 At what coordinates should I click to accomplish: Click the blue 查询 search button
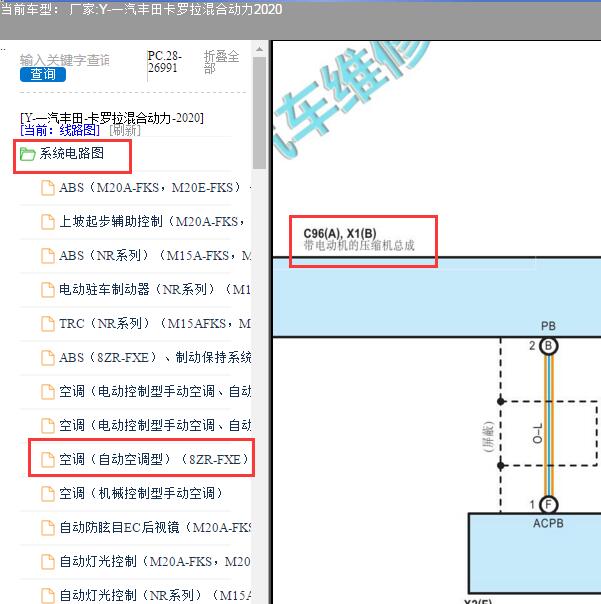(43, 74)
